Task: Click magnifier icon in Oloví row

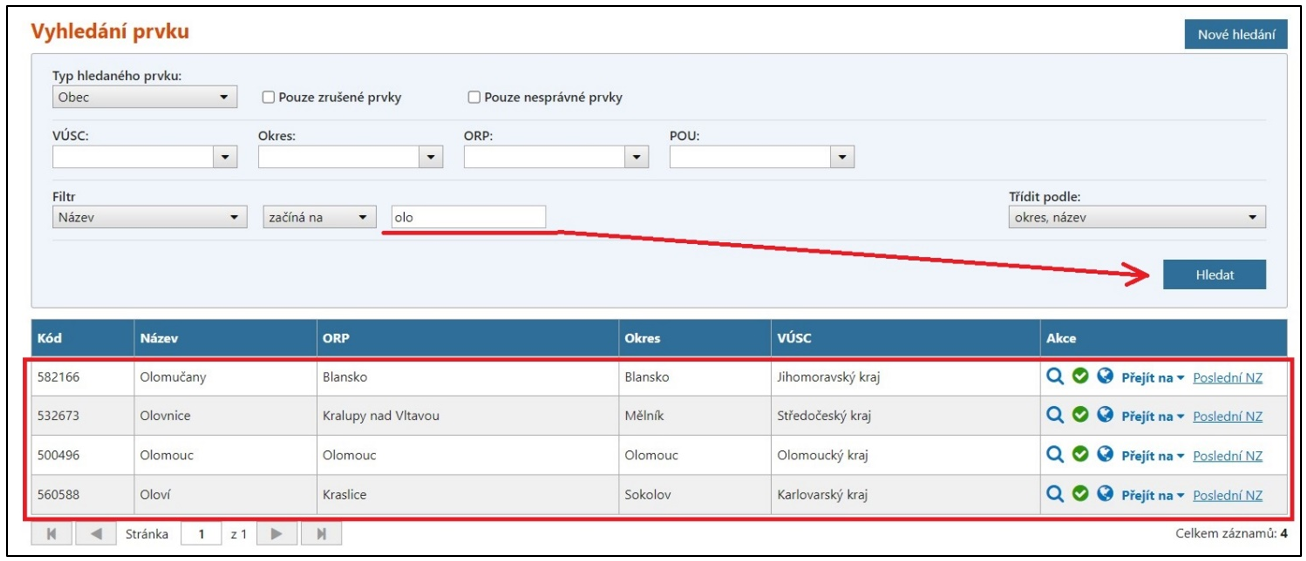Action: pos(1054,495)
